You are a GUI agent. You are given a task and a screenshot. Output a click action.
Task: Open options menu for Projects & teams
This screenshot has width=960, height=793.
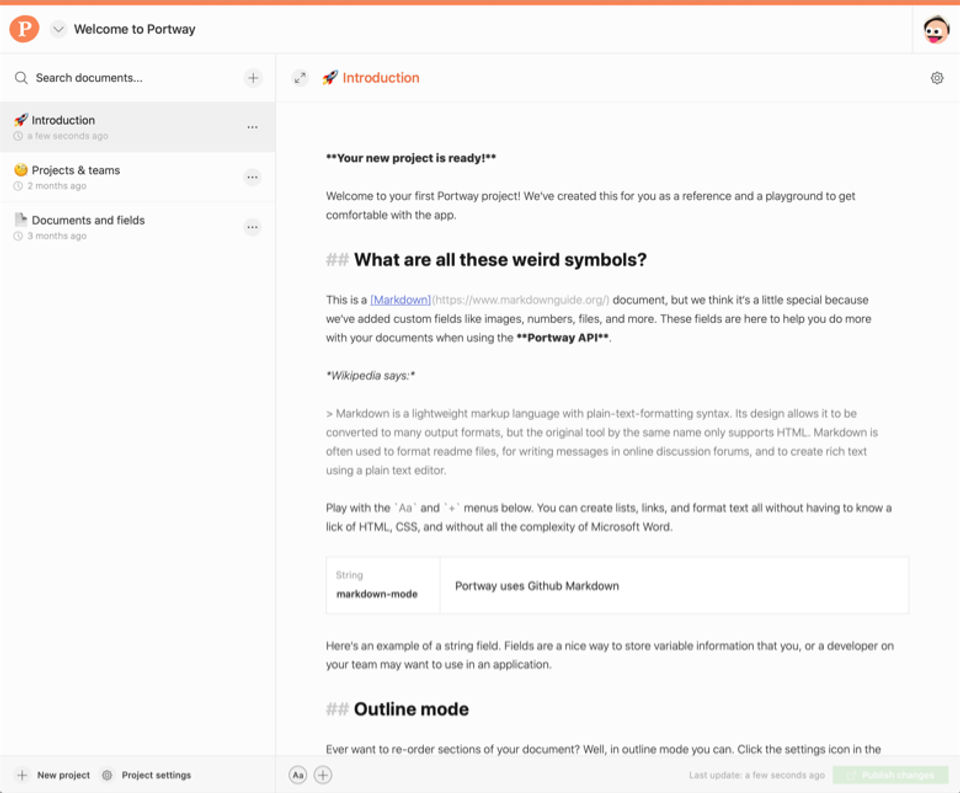click(252, 177)
